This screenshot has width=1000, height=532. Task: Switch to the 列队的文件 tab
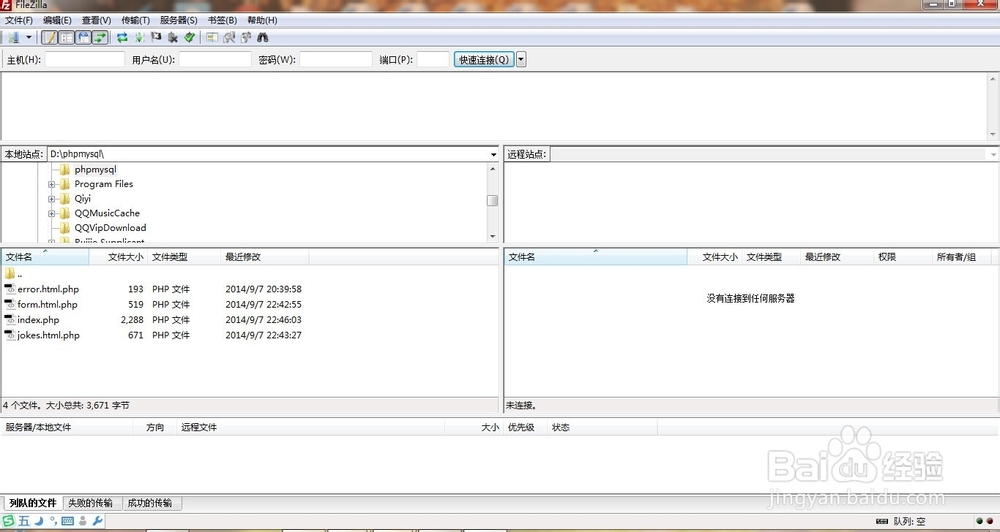(x=33, y=503)
